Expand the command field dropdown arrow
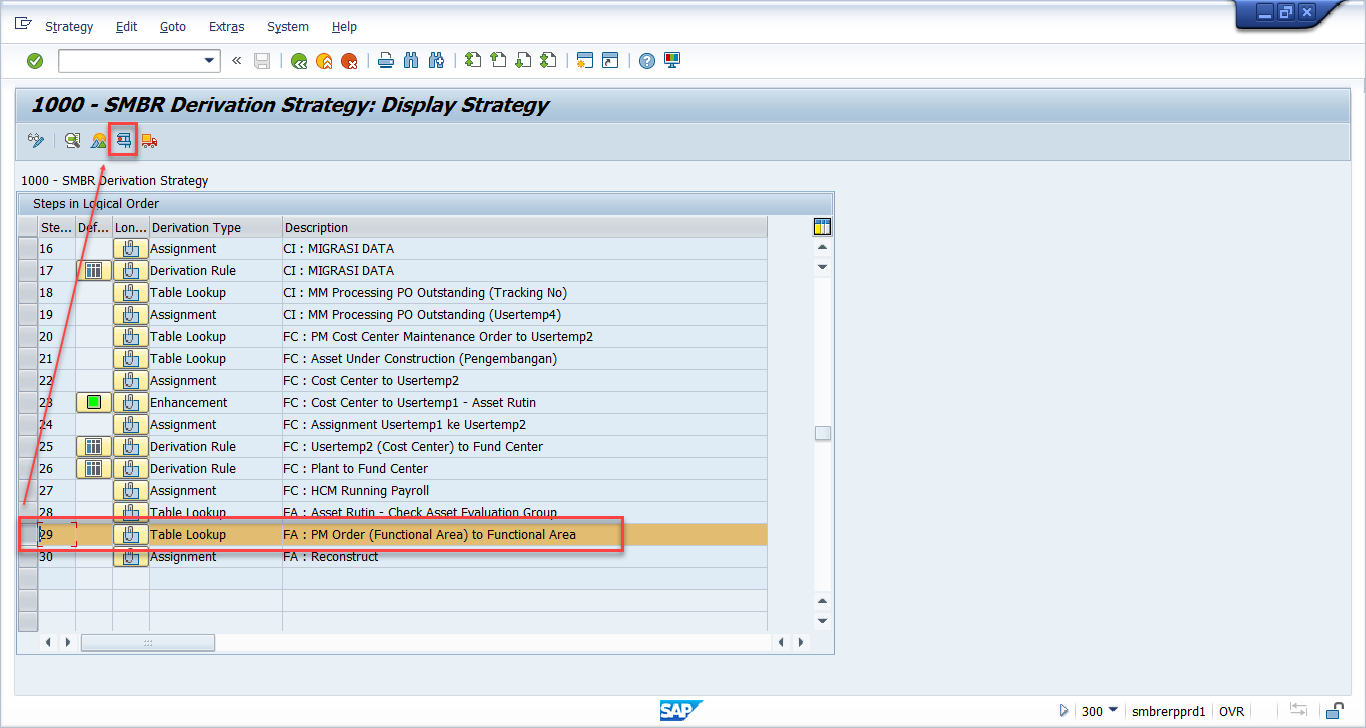This screenshot has height=728, width=1366. (x=210, y=61)
